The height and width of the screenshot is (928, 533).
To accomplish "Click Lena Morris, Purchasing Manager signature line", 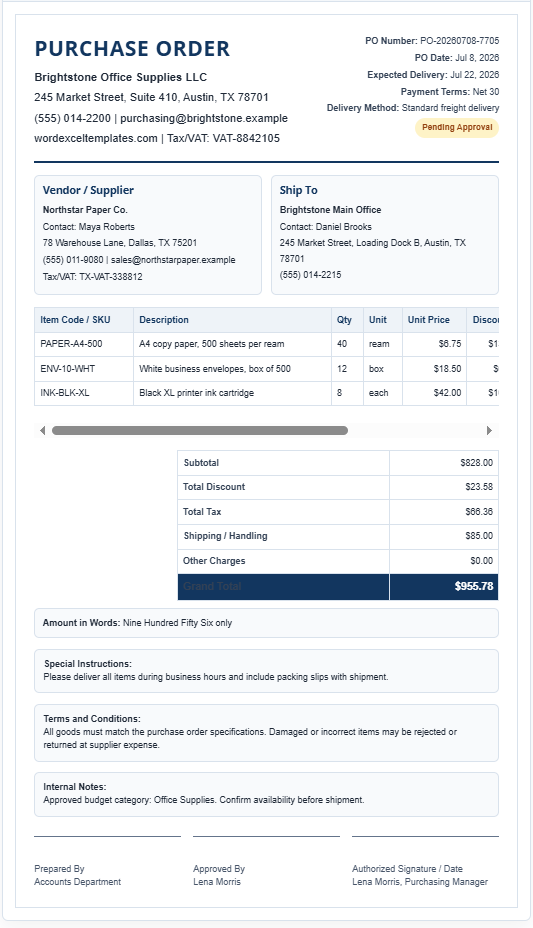I will [420, 882].
